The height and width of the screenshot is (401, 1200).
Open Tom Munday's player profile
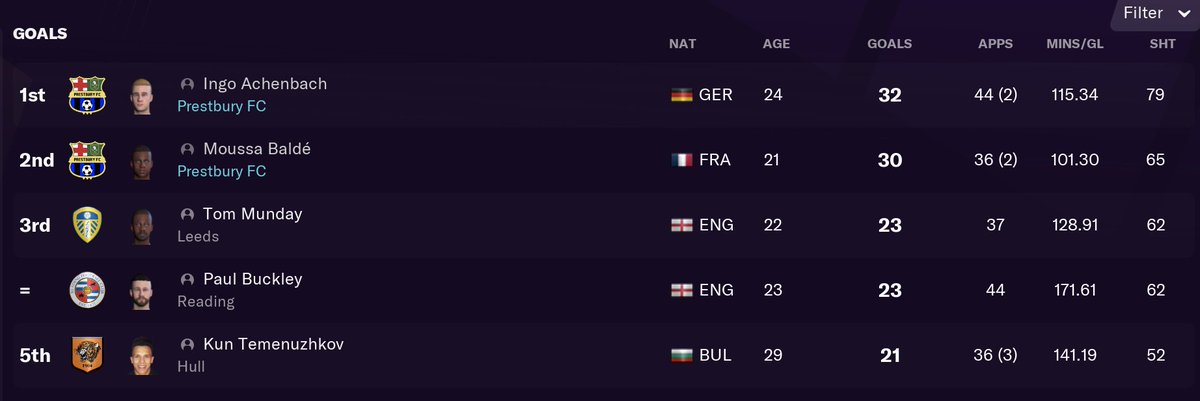(x=252, y=214)
